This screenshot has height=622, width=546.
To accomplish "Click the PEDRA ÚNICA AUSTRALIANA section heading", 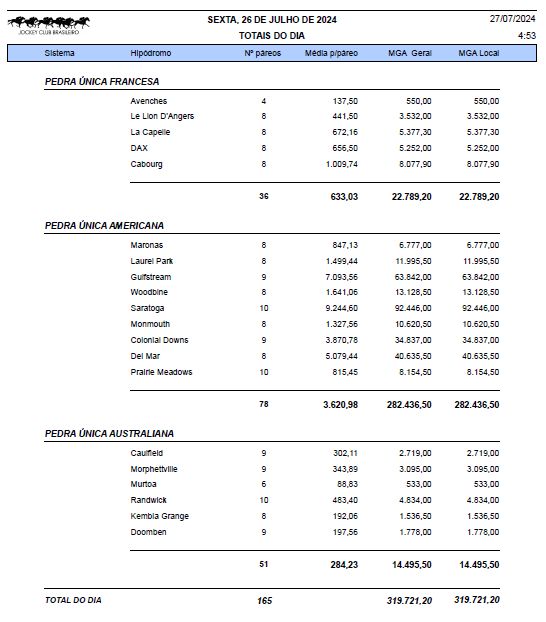I will coord(110,434).
